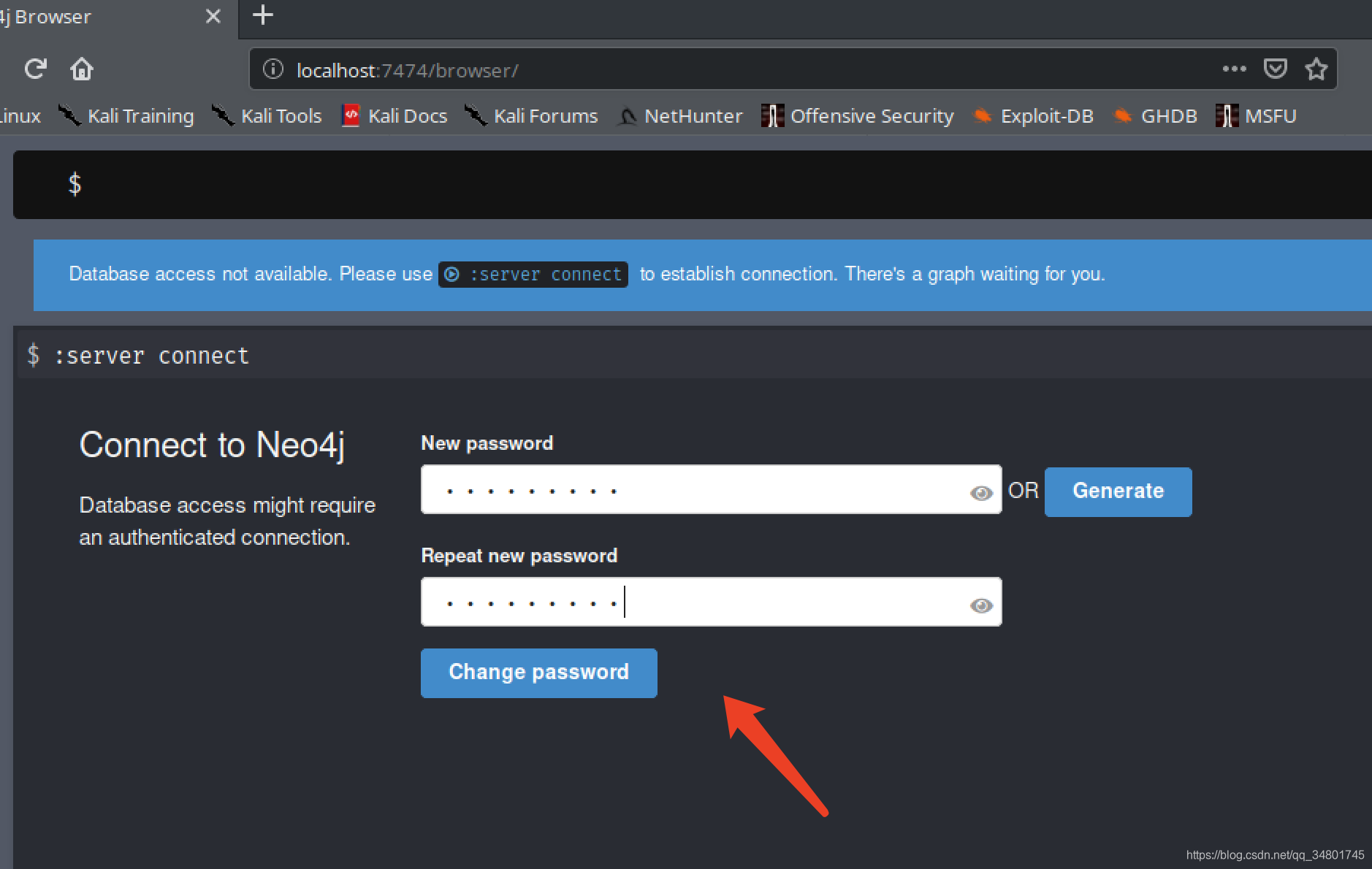Run the :server connect command link

533,274
